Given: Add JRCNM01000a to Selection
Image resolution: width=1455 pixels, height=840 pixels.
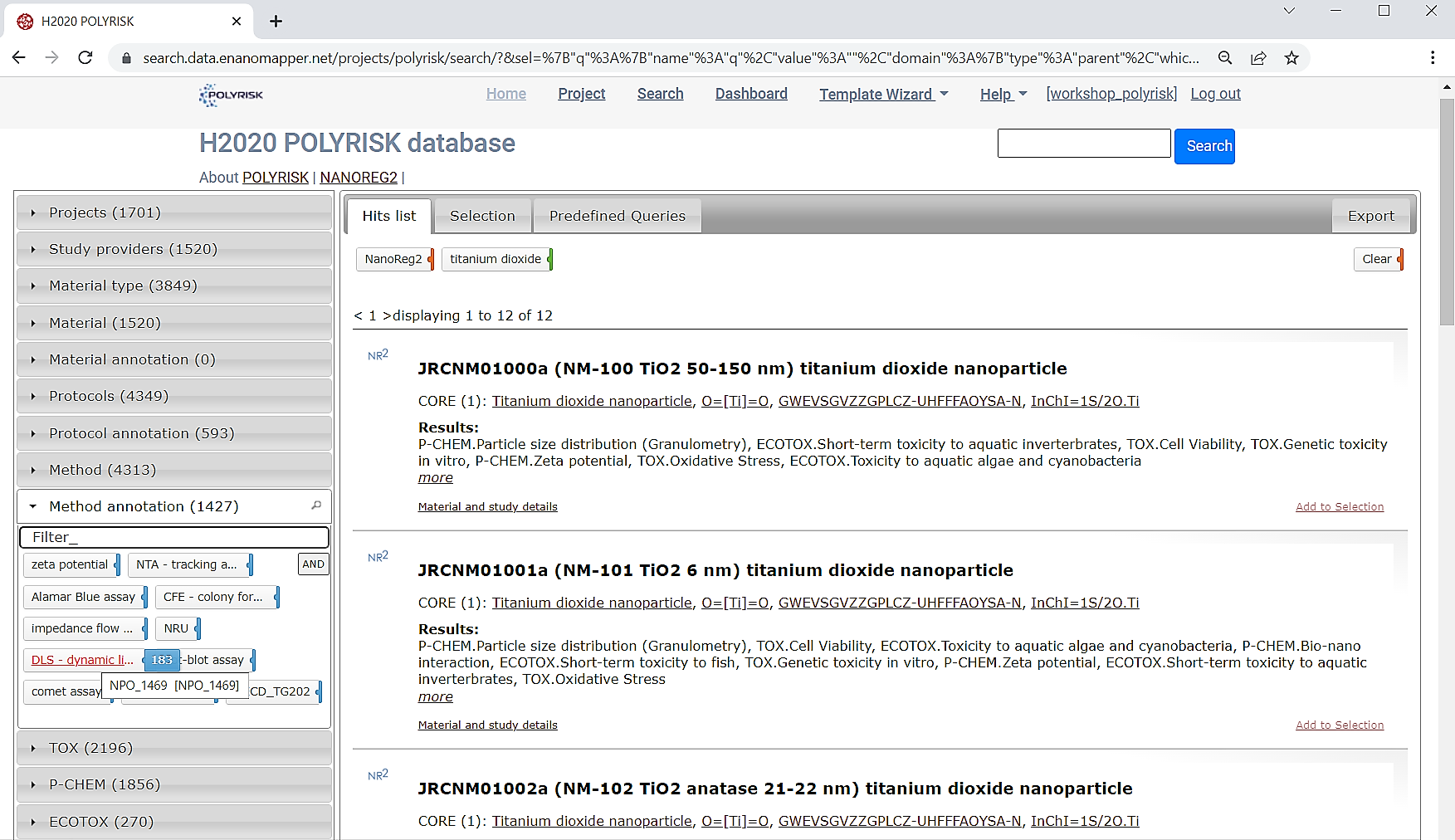Looking at the screenshot, I should (1339, 507).
